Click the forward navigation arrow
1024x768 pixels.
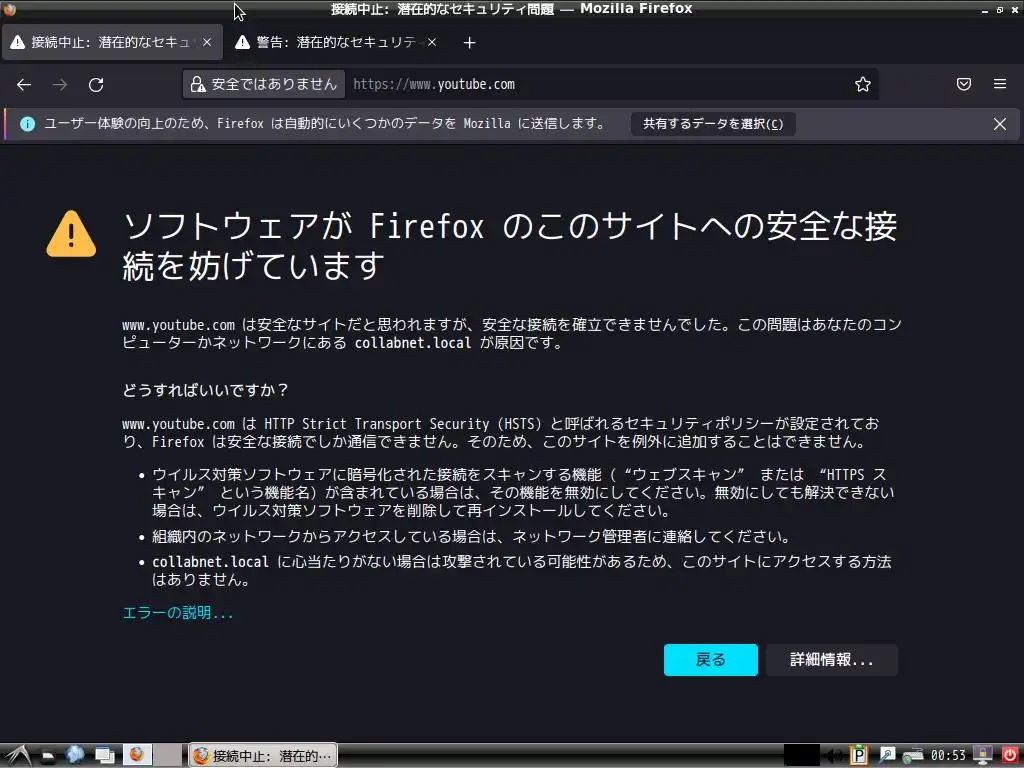pyautogui.click(x=60, y=84)
